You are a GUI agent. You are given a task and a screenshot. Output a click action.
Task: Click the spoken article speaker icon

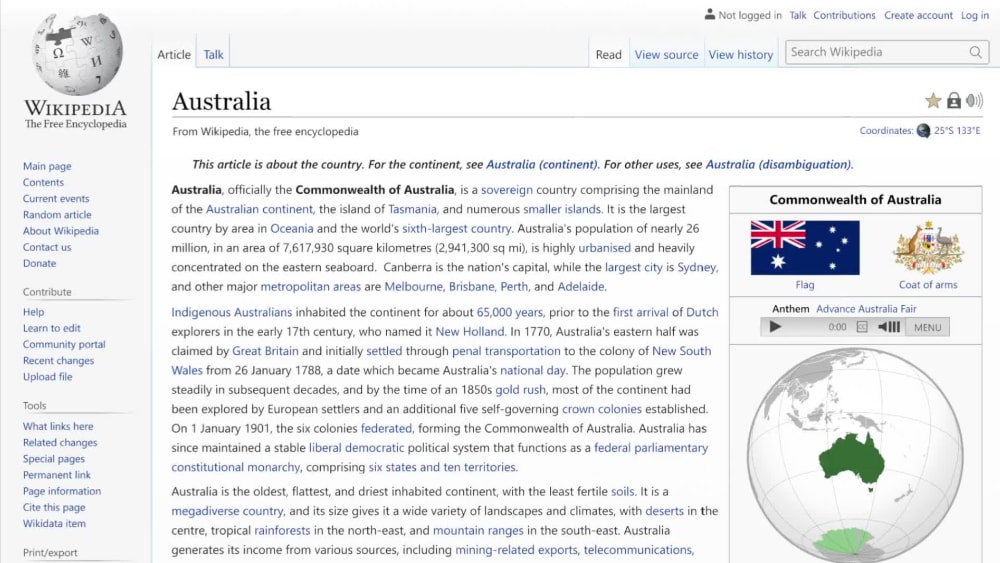974,101
